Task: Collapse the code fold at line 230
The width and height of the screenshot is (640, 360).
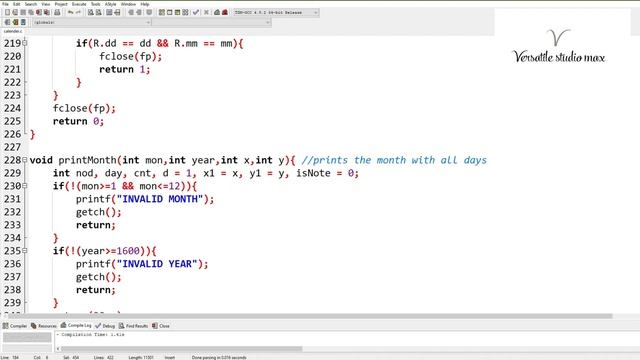Action: tap(25, 186)
